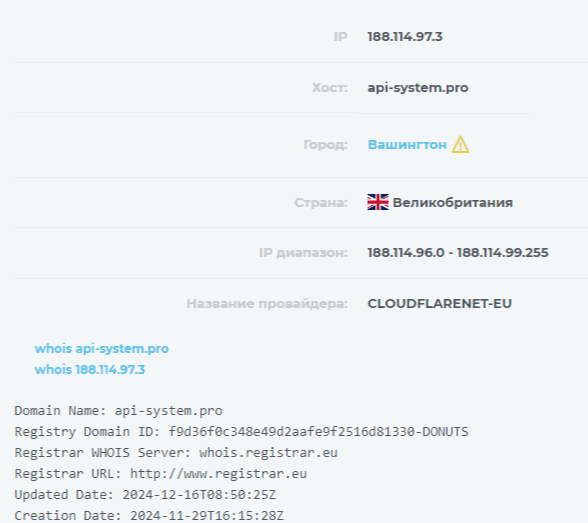The image size is (588, 523).
Task: Click the Updated Date line
Action: click(x=145, y=495)
